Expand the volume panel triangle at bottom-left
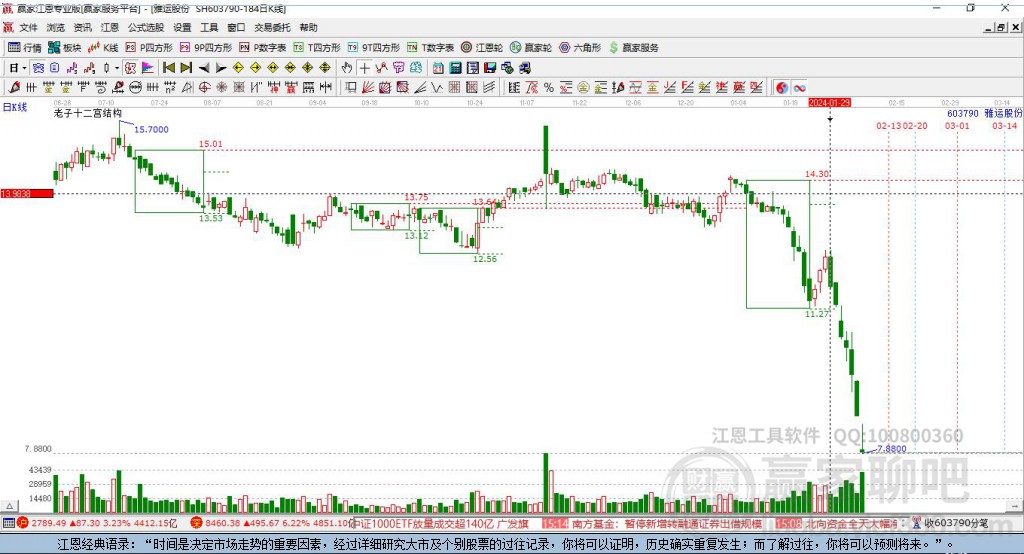This screenshot has width=1024, height=554. tap(10, 506)
